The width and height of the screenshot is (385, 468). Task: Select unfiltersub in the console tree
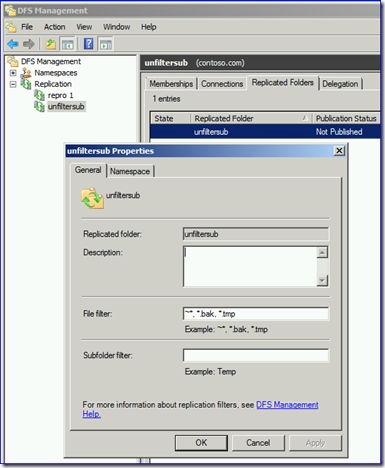pyautogui.click(x=66, y=107)
